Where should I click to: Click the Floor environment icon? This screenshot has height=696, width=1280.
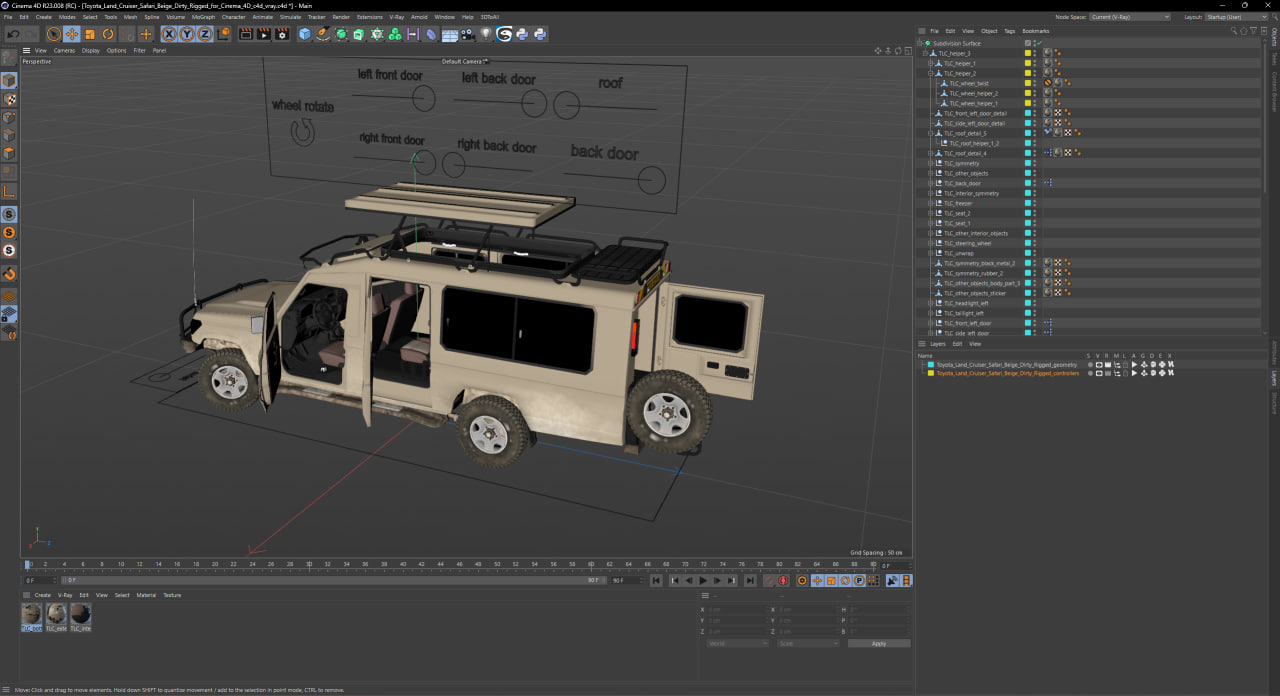[450, 34]
